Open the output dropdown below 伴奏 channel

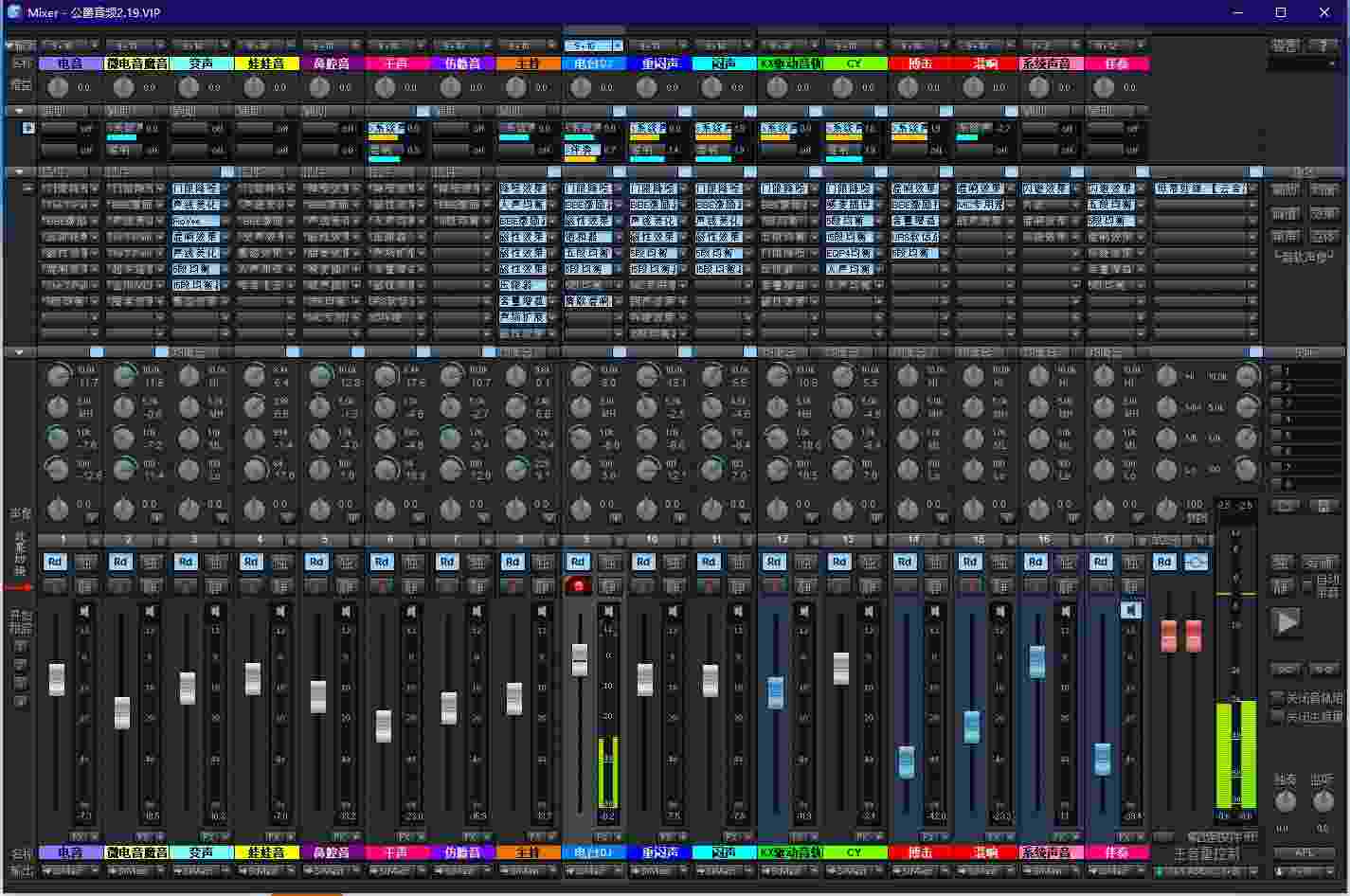pyautogui.click(x=1117, y=870)
